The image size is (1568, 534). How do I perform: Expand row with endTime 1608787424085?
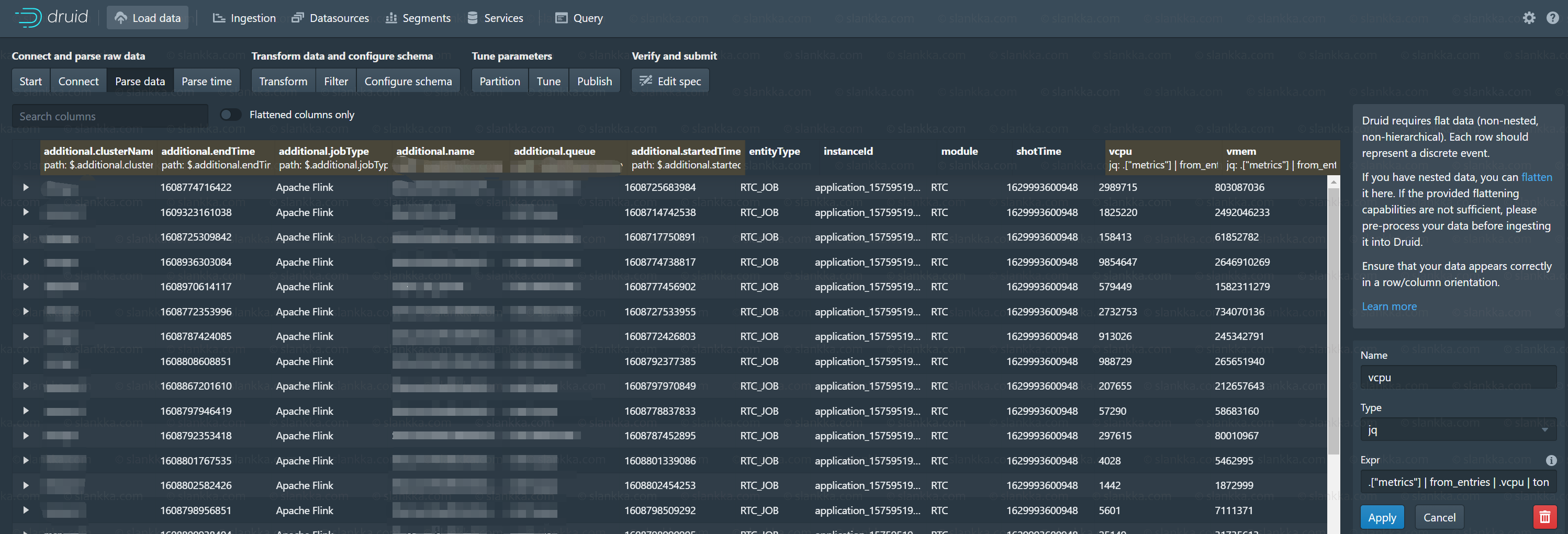click(26, 336)
